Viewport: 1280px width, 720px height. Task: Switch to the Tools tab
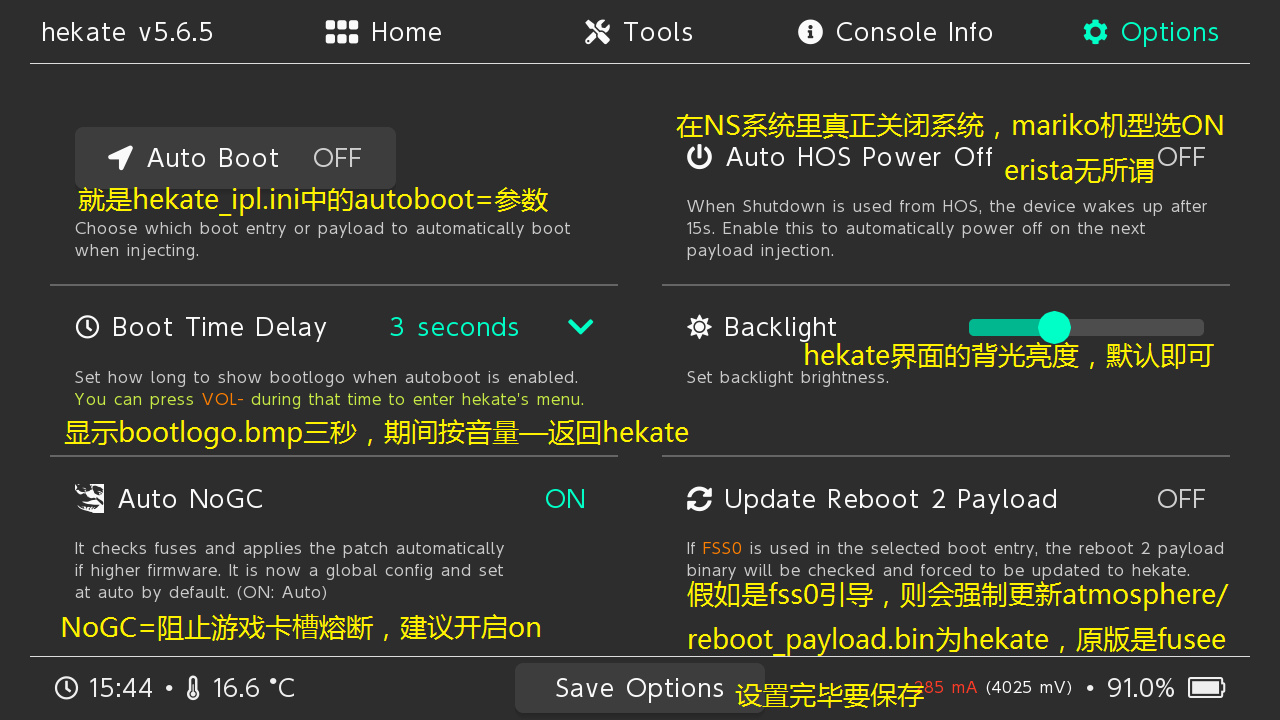click(x=639, y=32)
